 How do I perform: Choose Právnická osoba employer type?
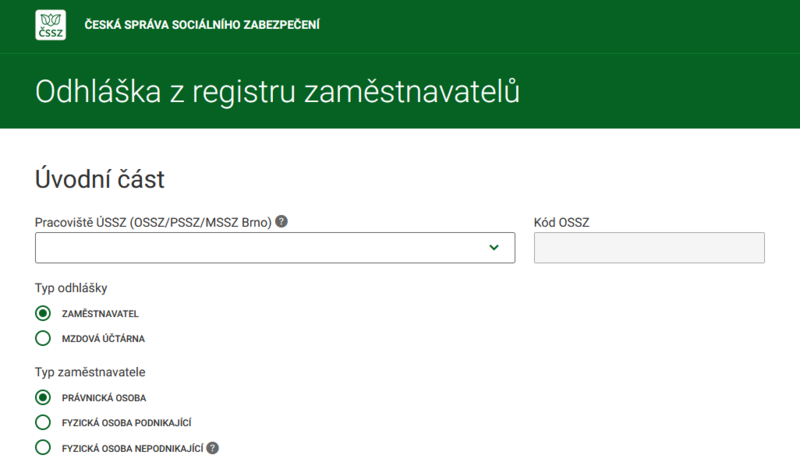click(43, 397)
